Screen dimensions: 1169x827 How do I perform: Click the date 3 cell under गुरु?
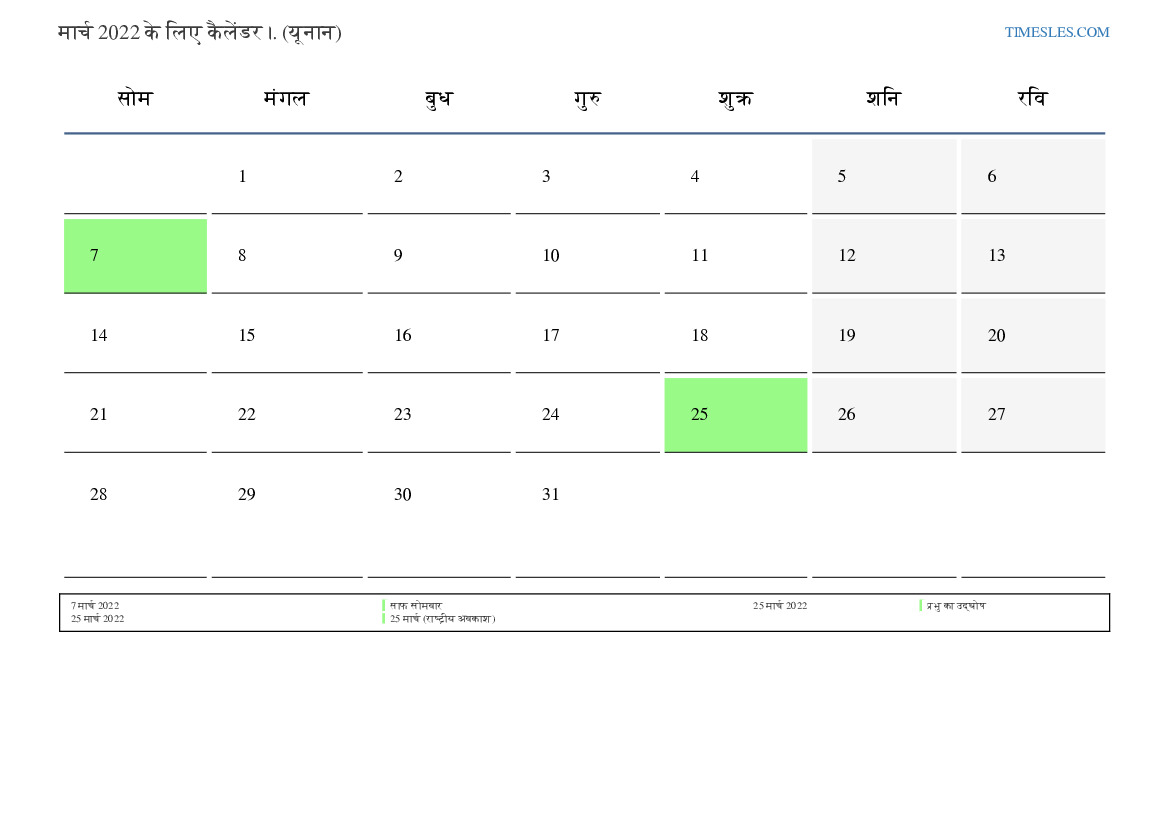coord(587,176)
